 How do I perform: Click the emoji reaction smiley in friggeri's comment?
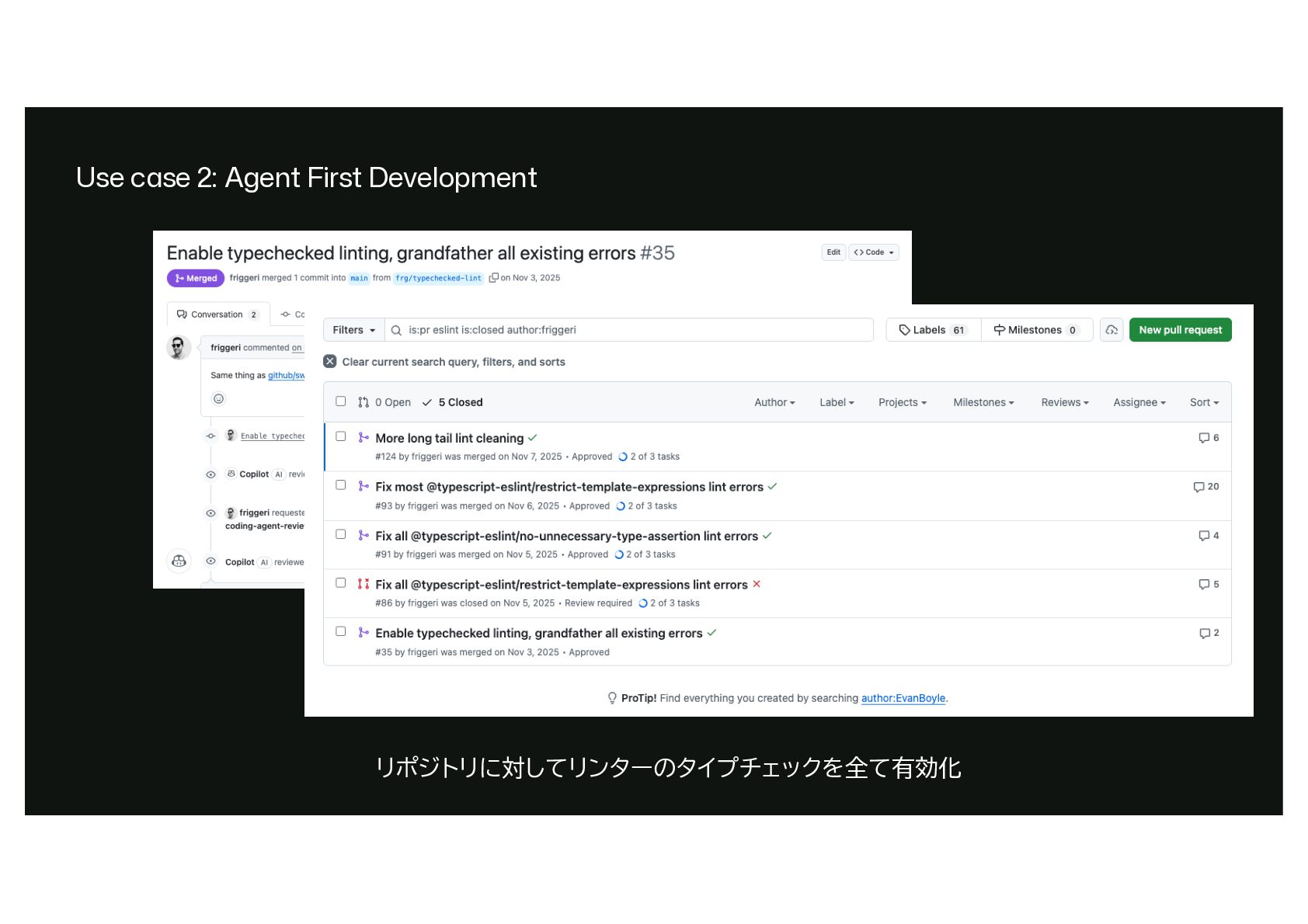tap(219, 399)
